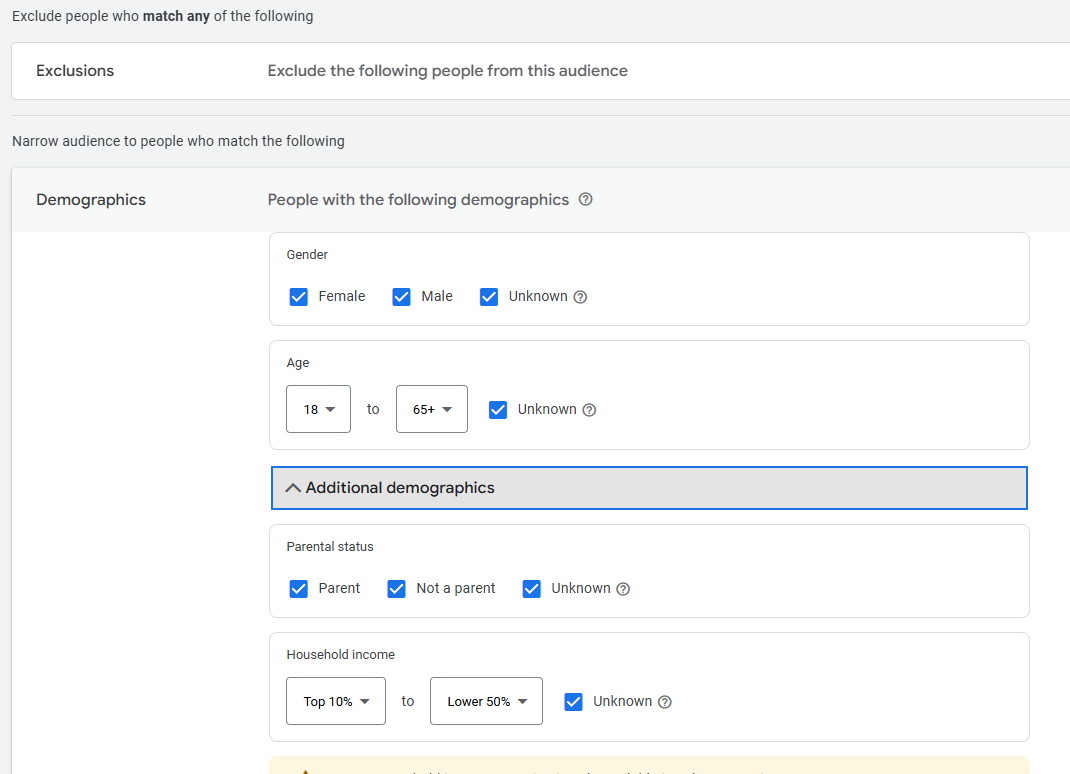1070x774 pixels.
Task: Disable the Not a parent option
Action: [x=396, y=588]
